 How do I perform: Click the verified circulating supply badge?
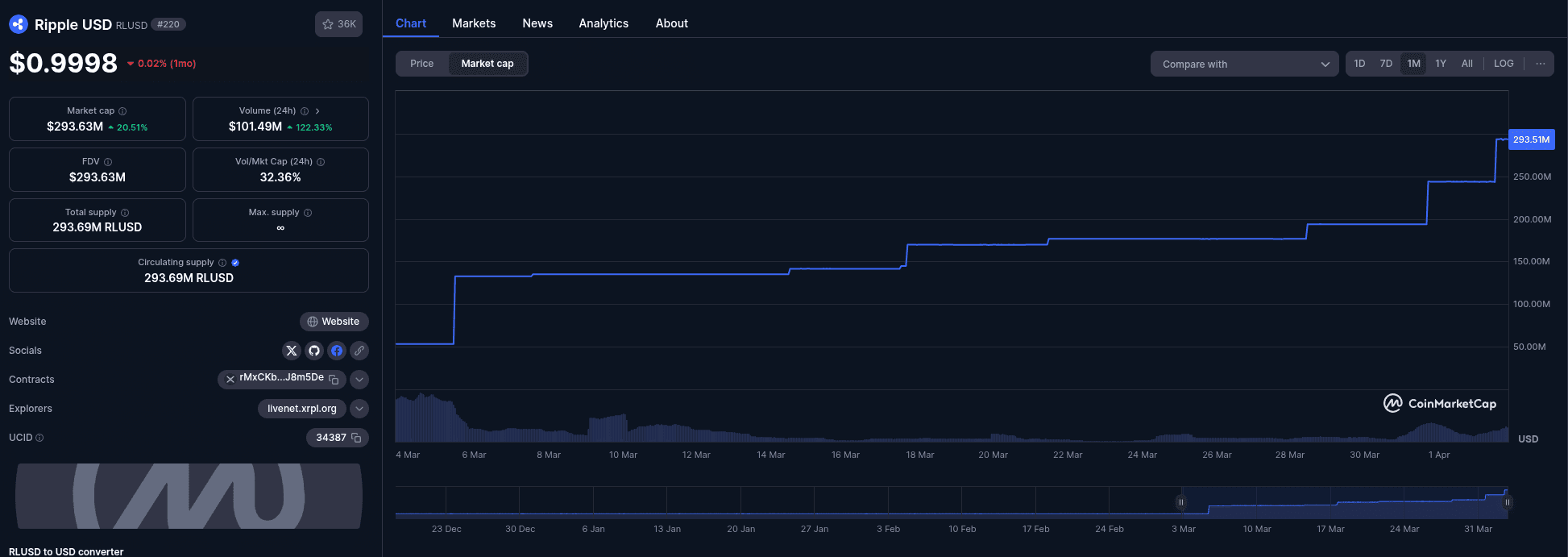(235, 263)
